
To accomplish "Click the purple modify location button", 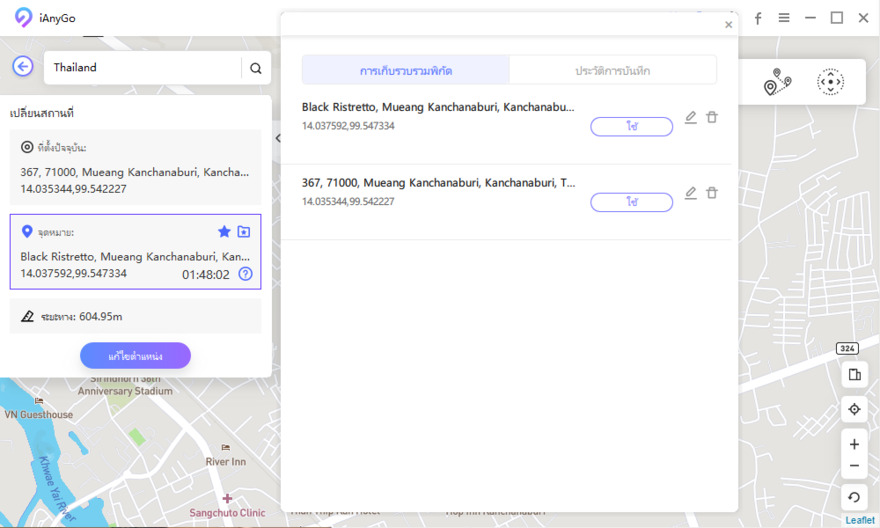I will 135,356.
